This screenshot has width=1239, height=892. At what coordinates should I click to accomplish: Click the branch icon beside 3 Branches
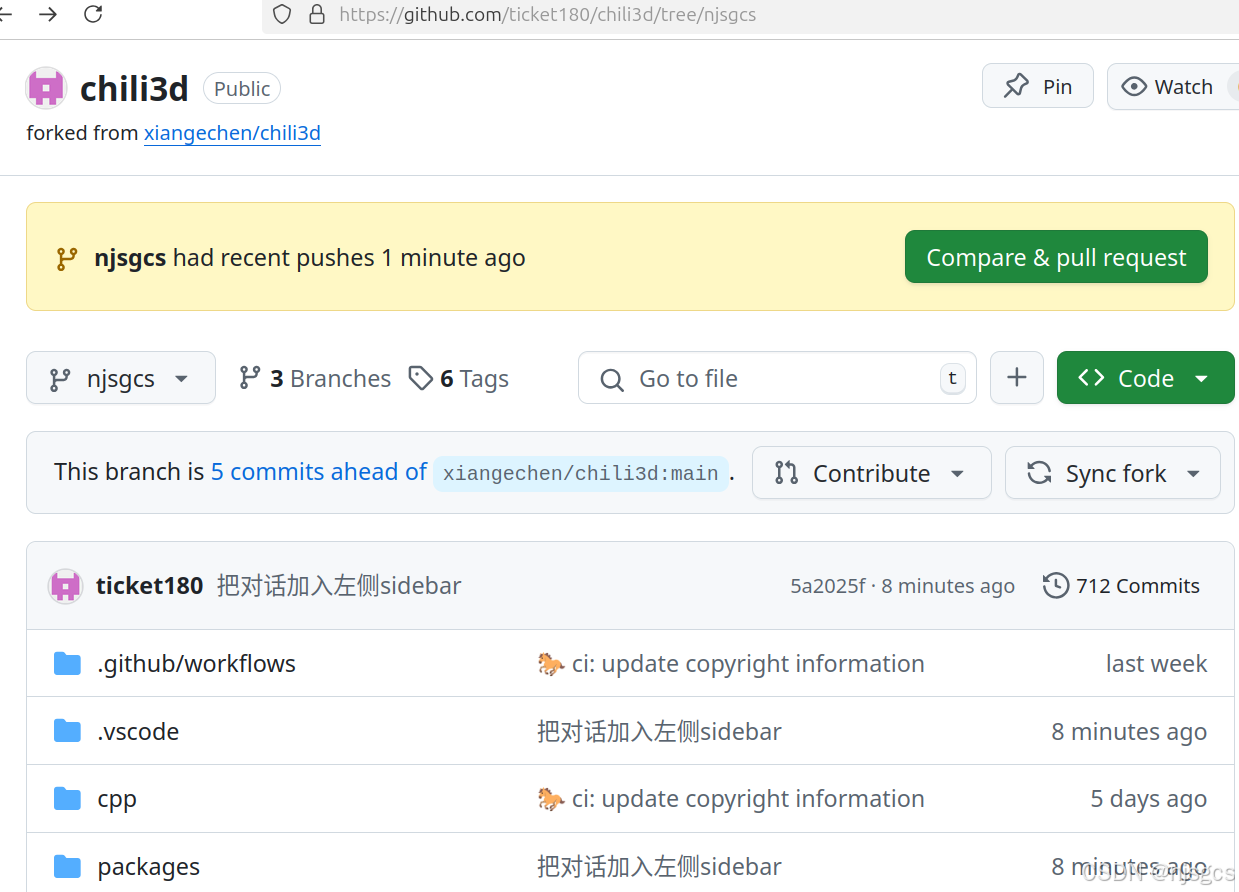[x=250, y=378]
